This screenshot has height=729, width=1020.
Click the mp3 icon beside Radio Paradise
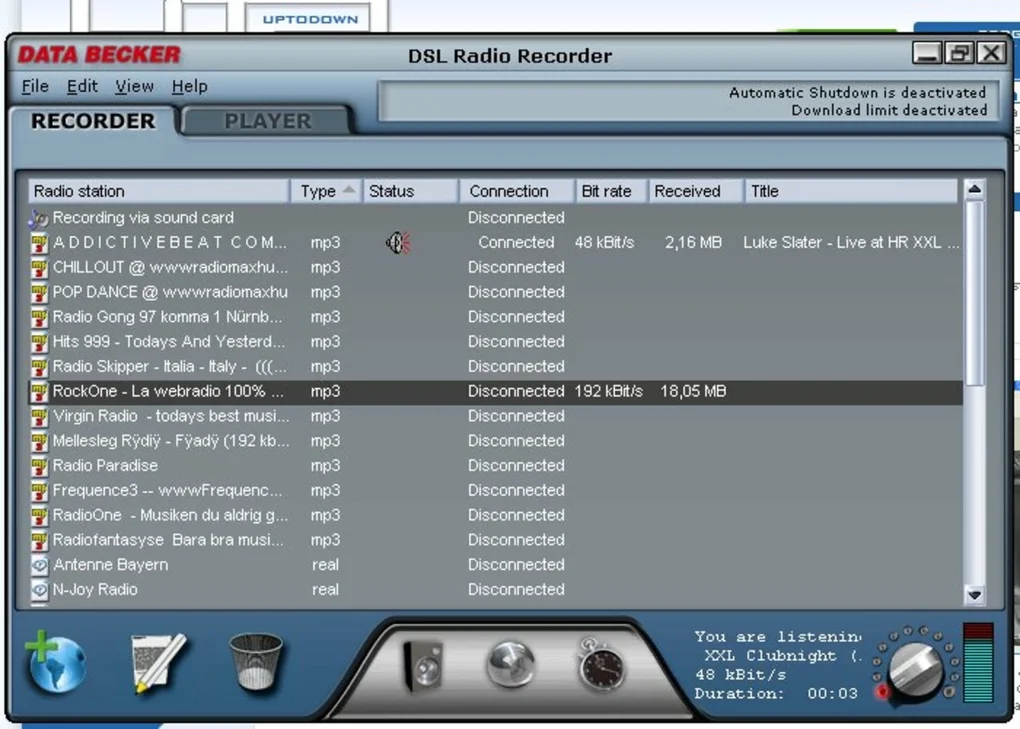pyautogui.click(x=39, y=466)
